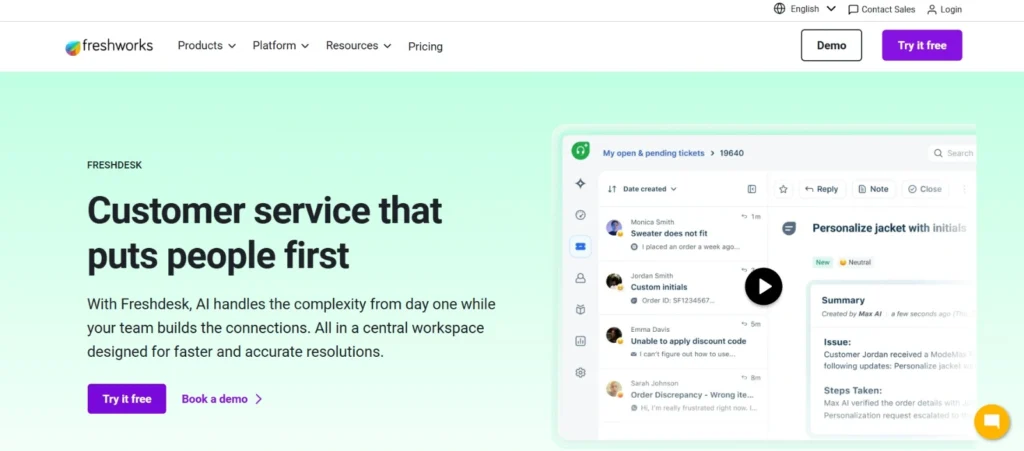1024x451 pixels.
Task: Click the ticket message icon beside title
Action: click(789, 228)
